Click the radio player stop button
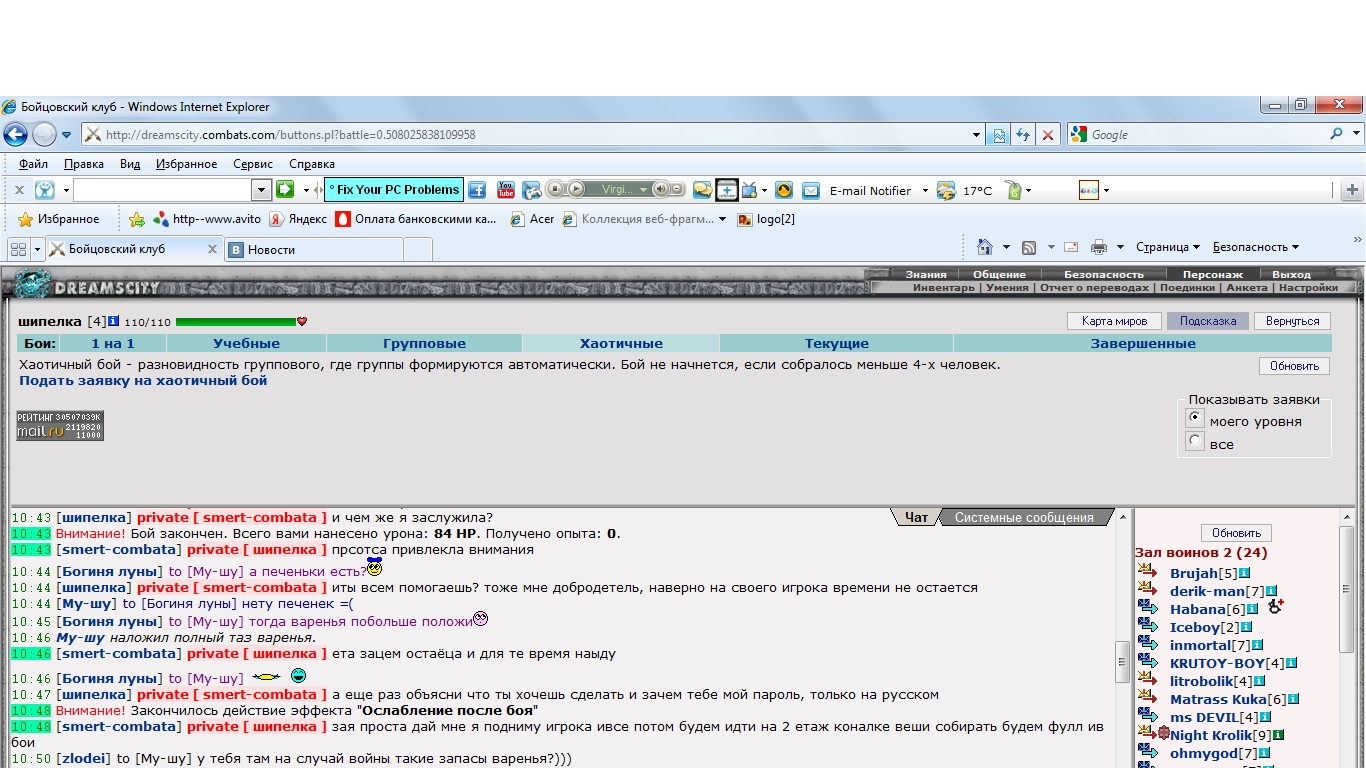Image resolution: width=1366 pixels, height=768 pixels. tap(555, 189)
